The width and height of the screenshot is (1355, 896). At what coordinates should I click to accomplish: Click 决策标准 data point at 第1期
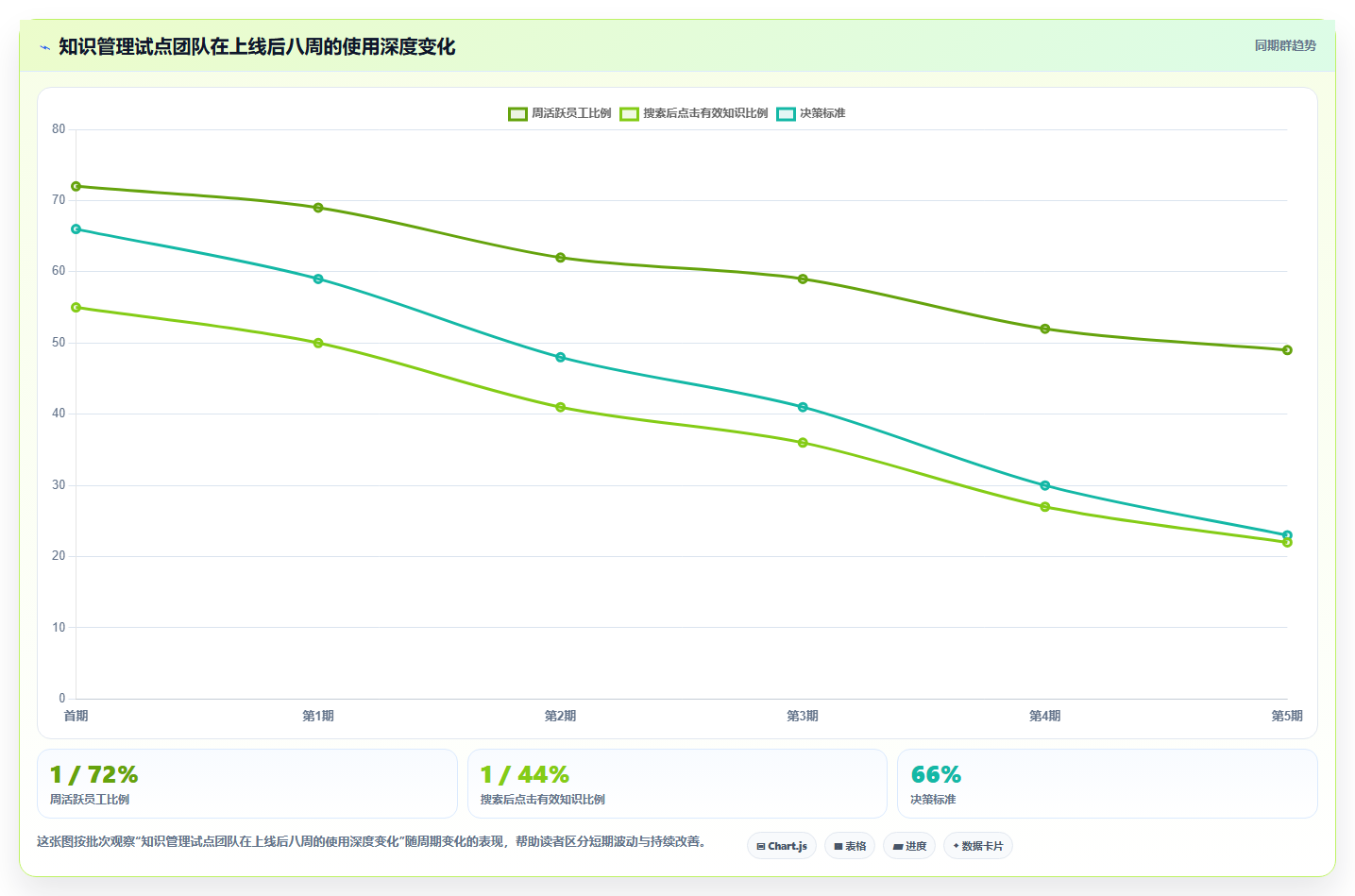(318, 279)
